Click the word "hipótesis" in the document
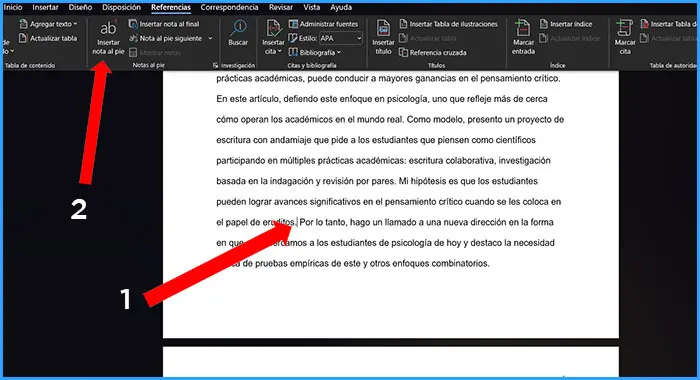 428,181
